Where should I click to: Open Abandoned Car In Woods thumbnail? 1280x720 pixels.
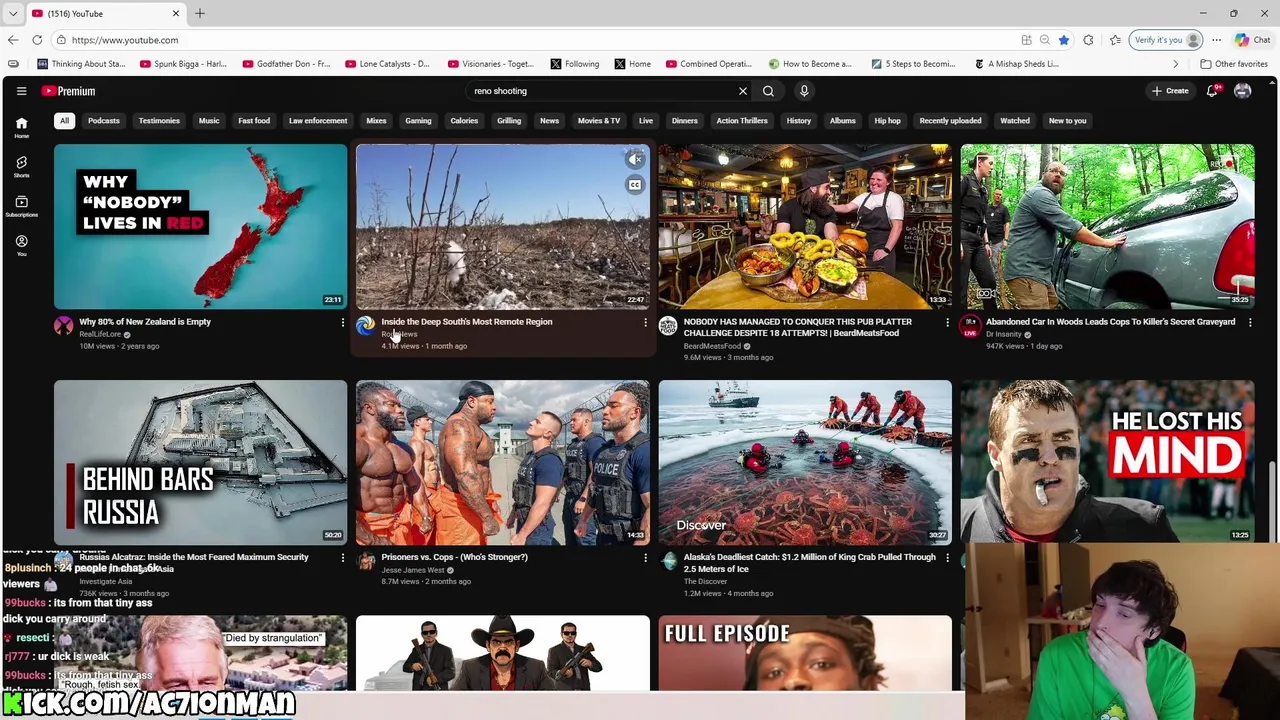[1107, 227]
